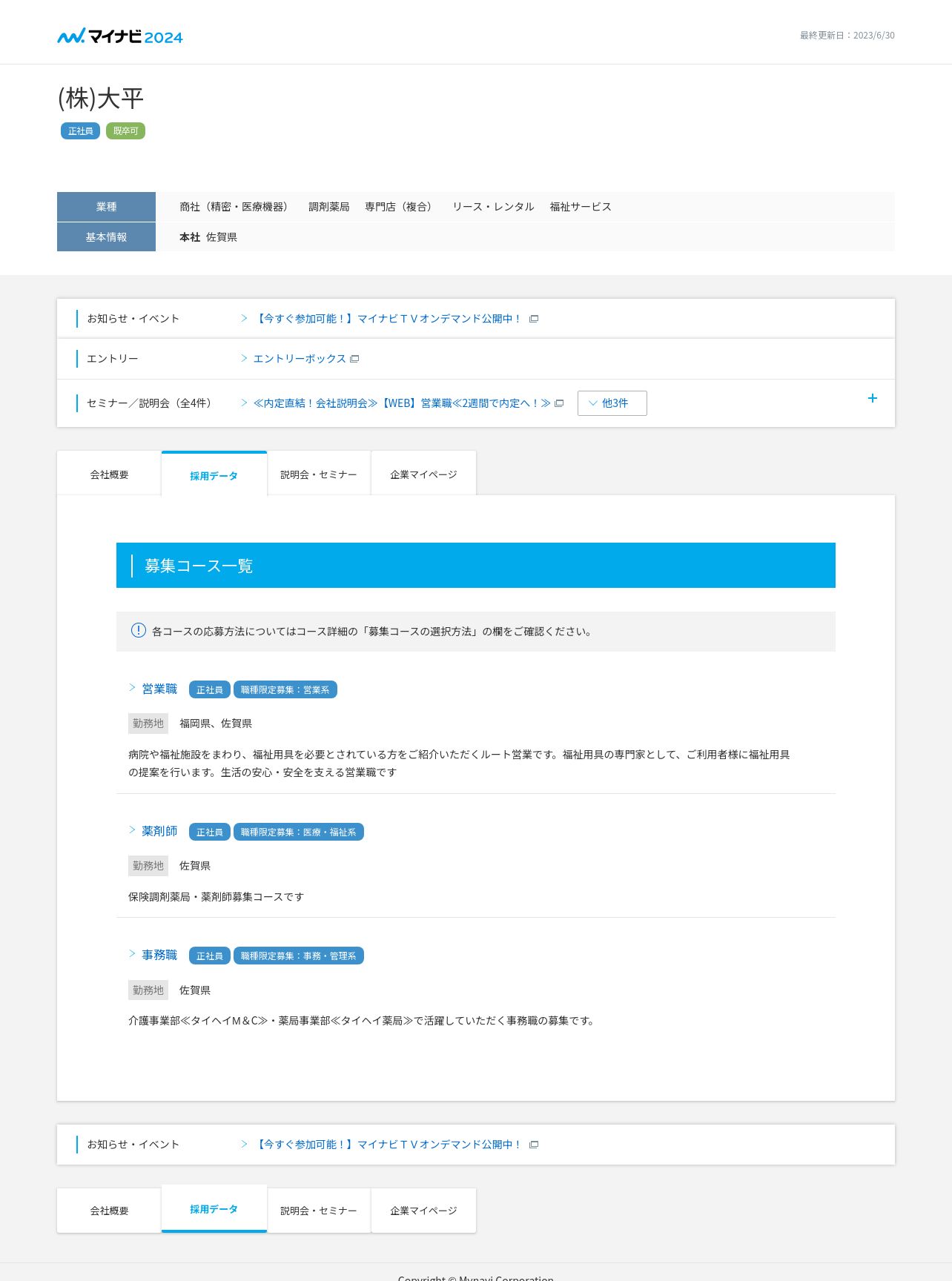Click the 本社 佐賀県 text

(x=208, y=237)
